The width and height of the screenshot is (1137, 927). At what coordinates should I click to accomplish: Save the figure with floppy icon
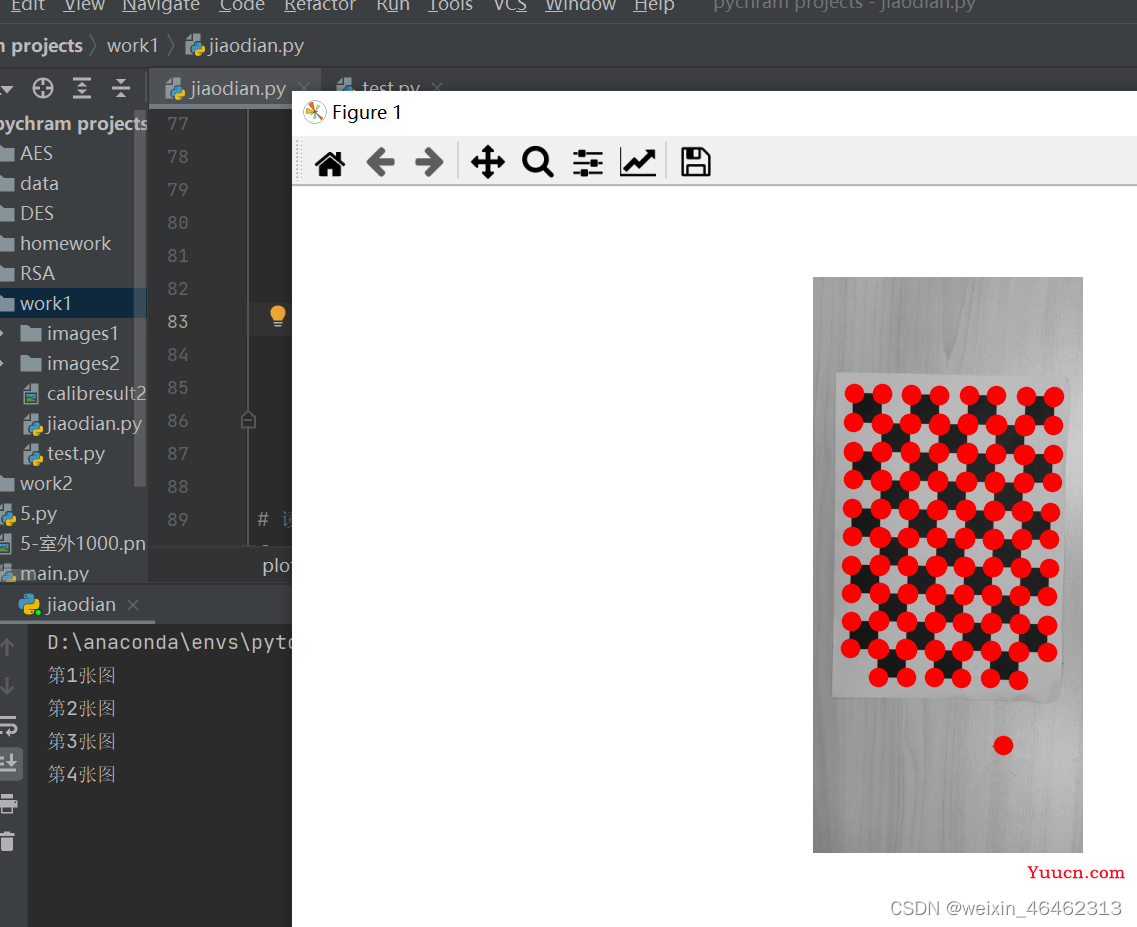695,162
